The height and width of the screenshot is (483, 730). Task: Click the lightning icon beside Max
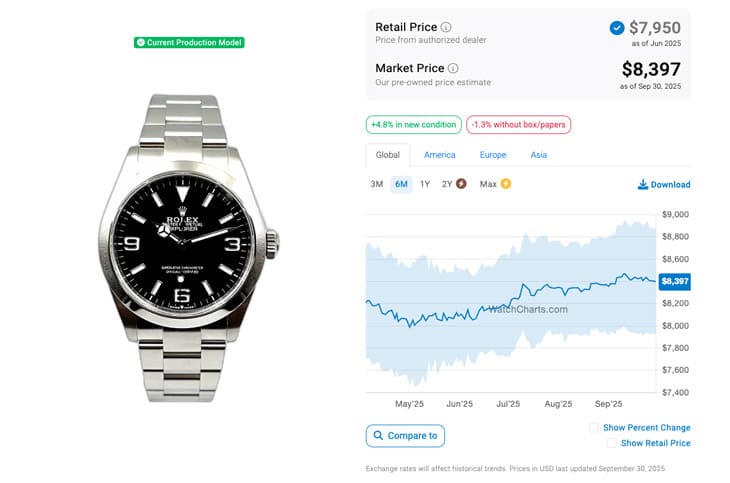pyautogui.click(x=506, y=184)
